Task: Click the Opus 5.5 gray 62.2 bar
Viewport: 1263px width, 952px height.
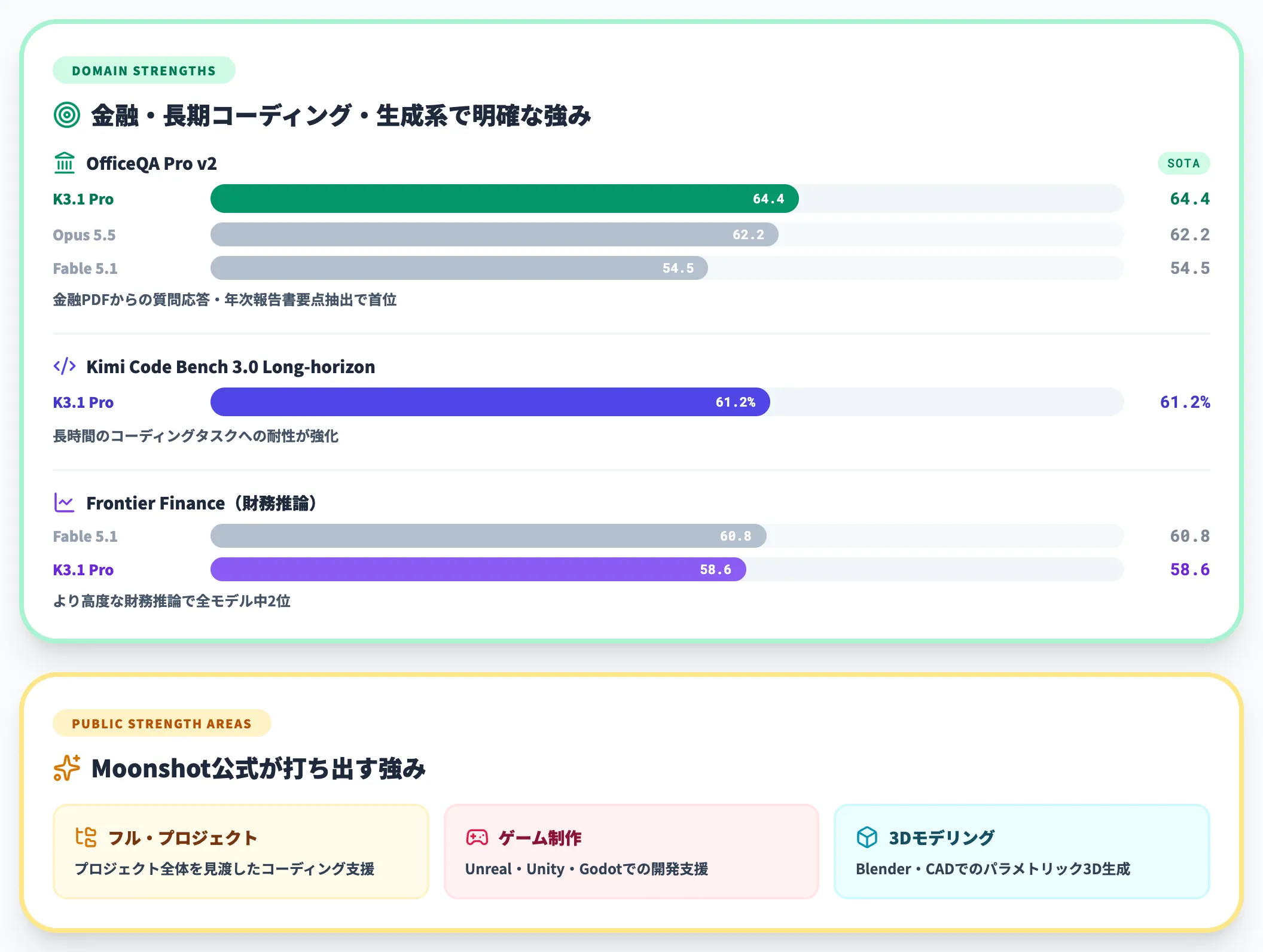Action: pos(494,234)
